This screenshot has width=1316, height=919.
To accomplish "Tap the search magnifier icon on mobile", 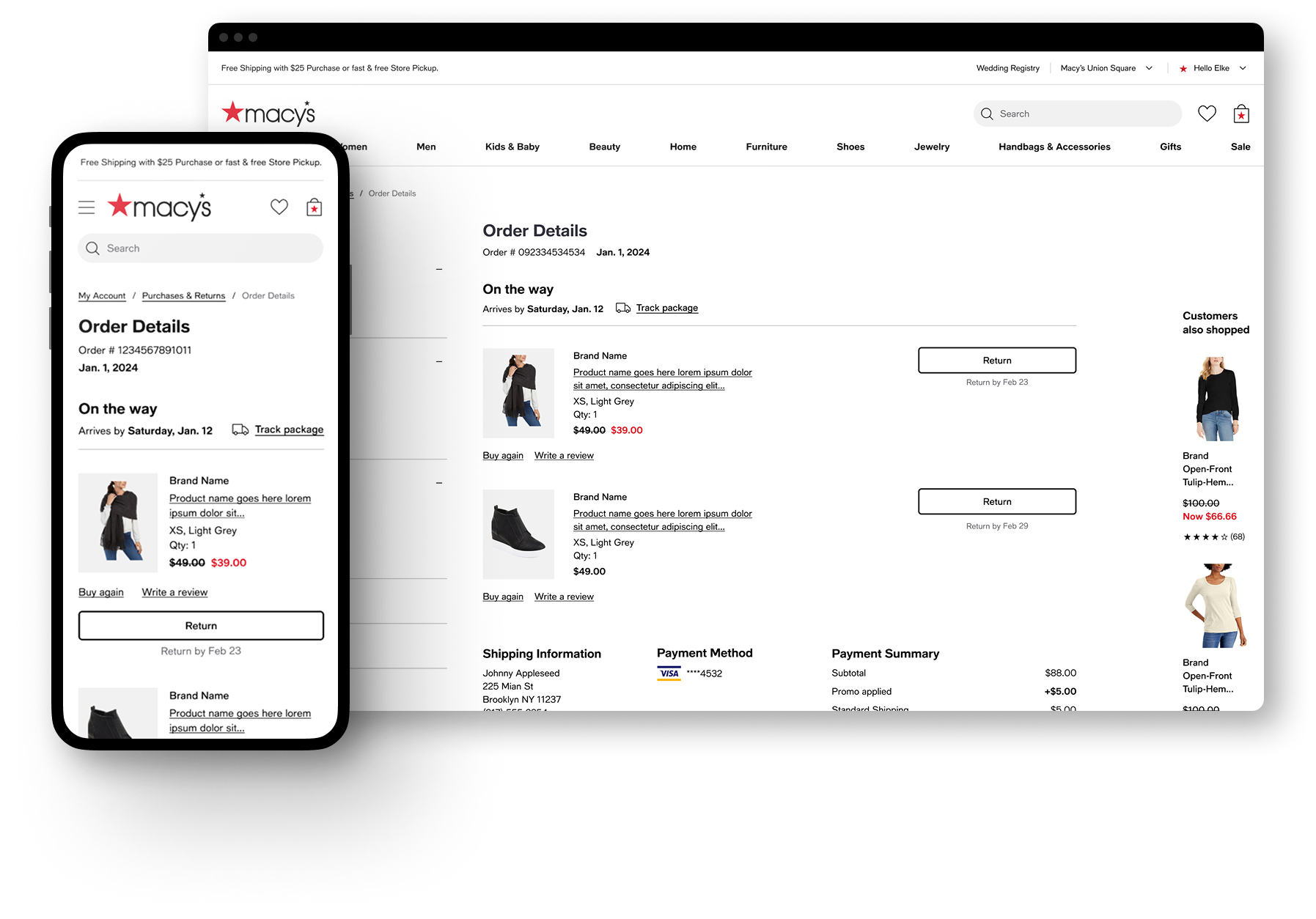I will [92, 248].
